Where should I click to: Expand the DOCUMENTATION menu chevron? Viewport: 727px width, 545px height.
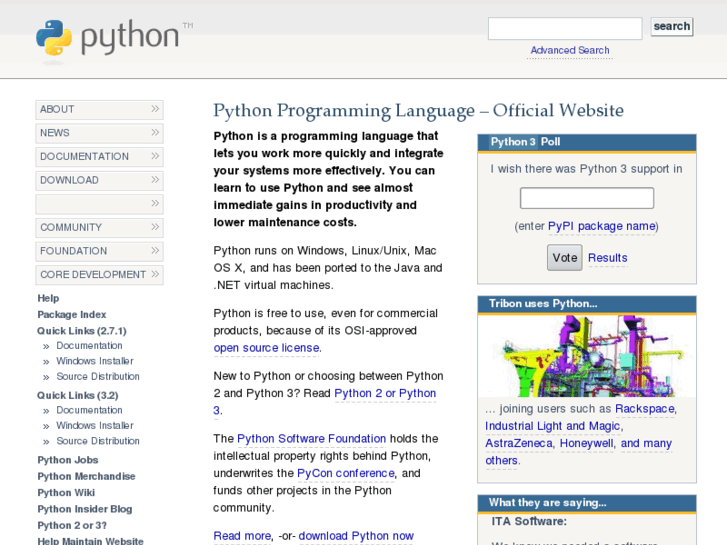(155, 156)
